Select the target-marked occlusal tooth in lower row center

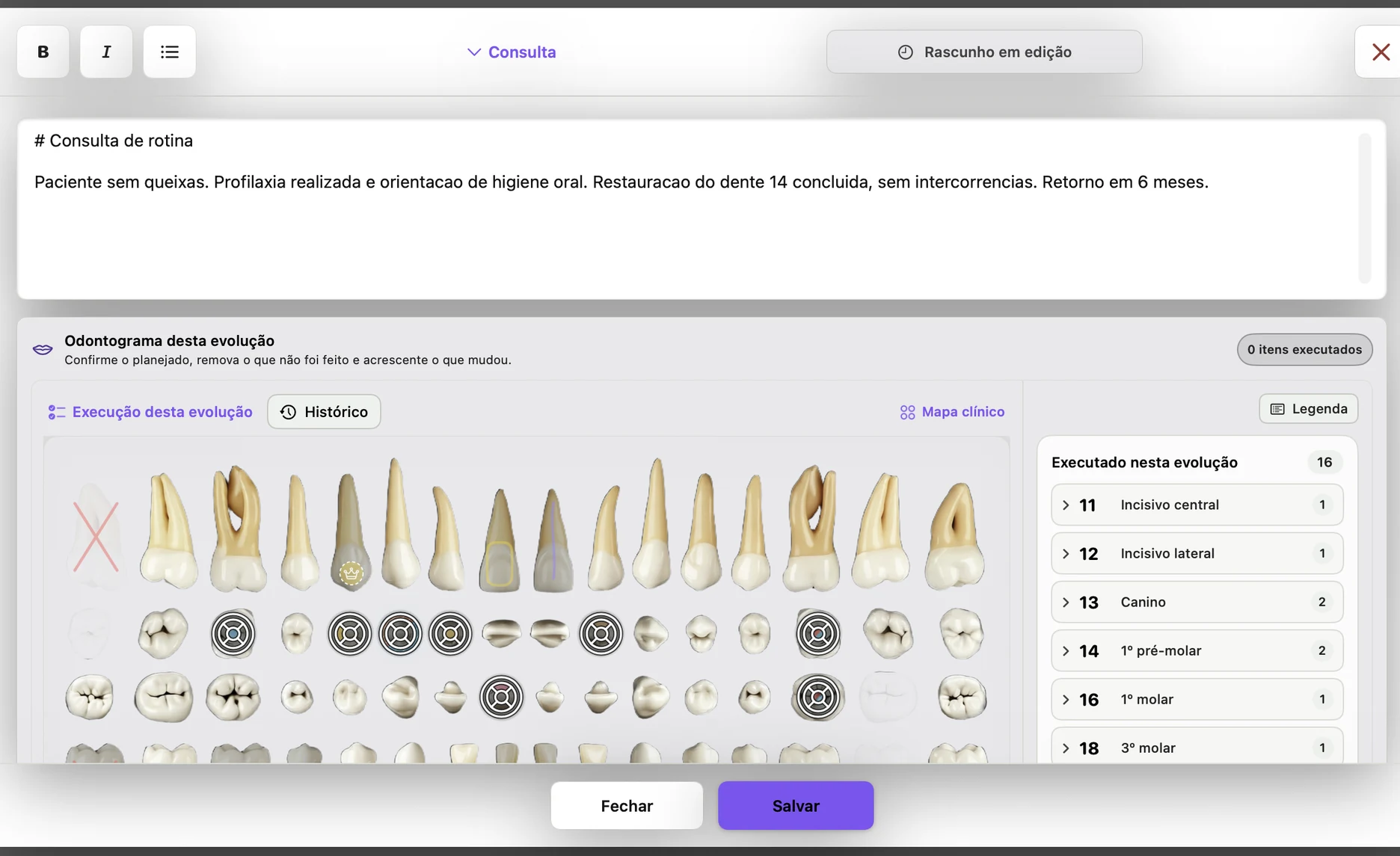click(x=501, y=698)
